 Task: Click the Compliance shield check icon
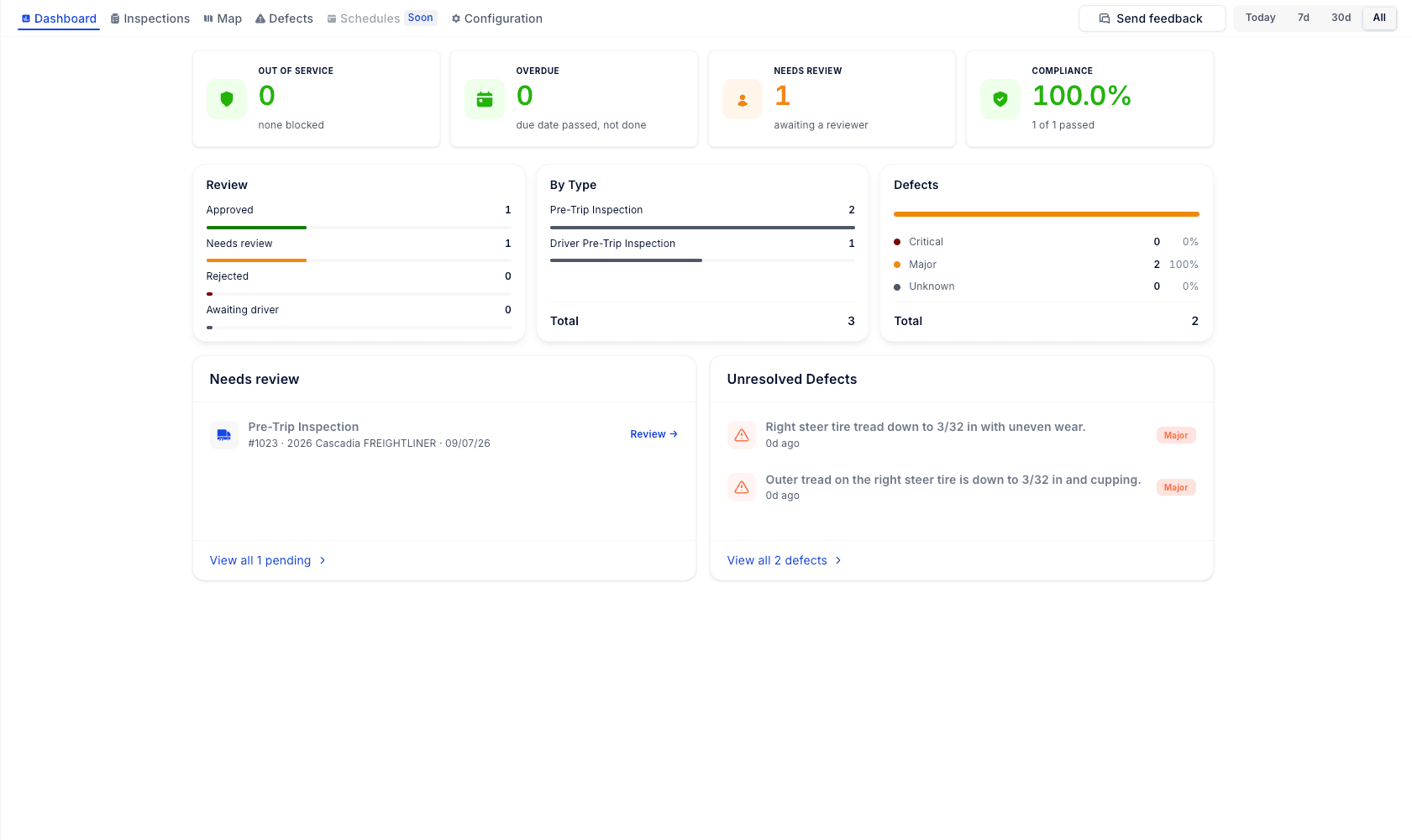point(1000,99)
